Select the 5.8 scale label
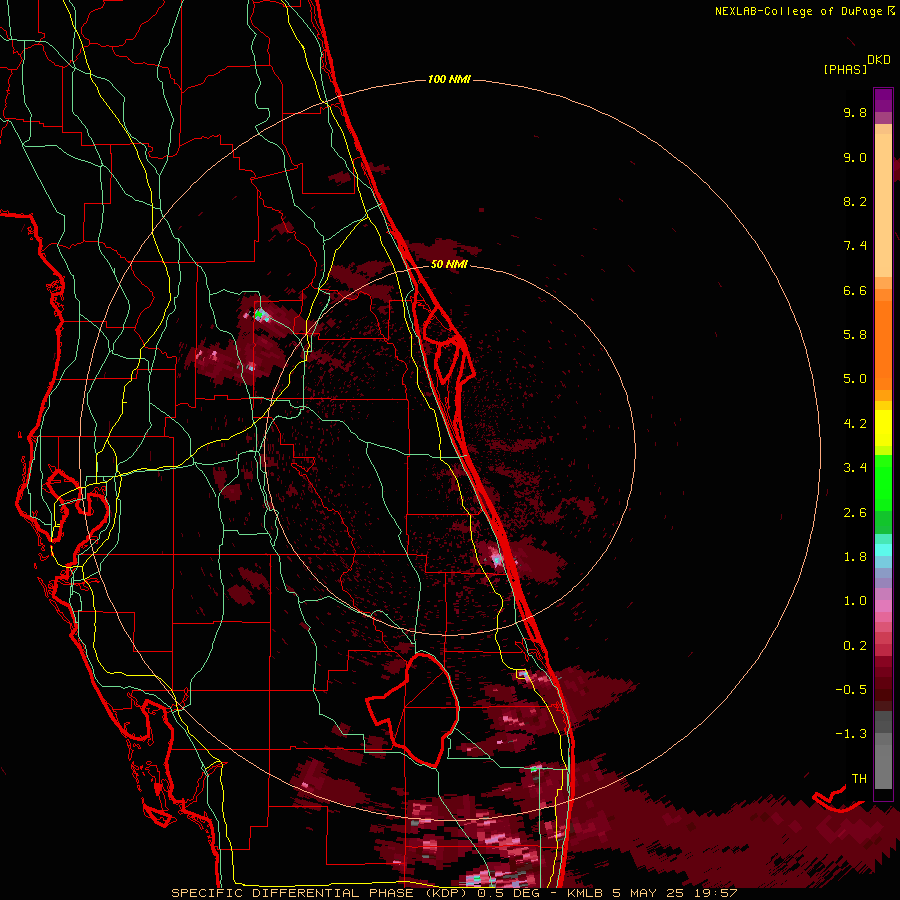The width and height of the screenshot is (900, 900). tap(855, 335)
